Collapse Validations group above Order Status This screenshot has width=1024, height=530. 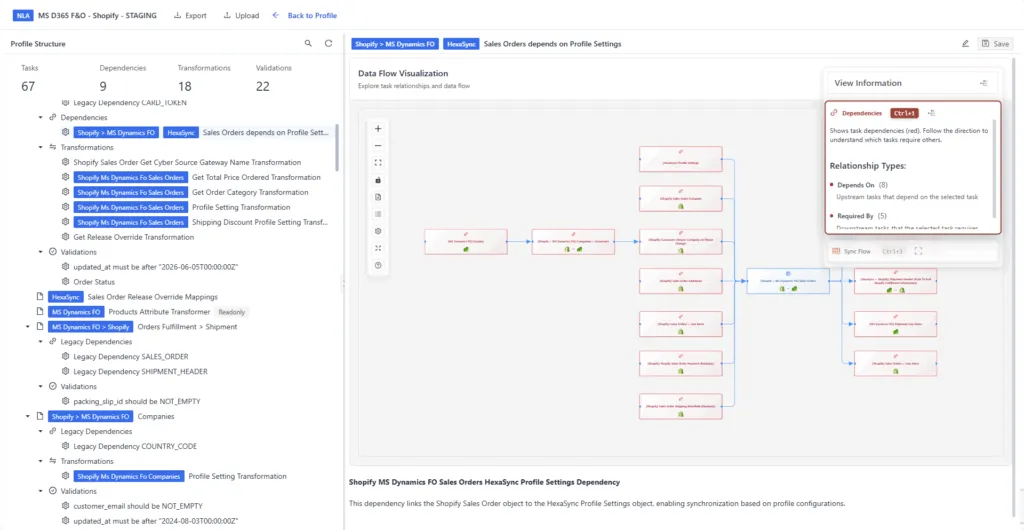pos(40,252)
